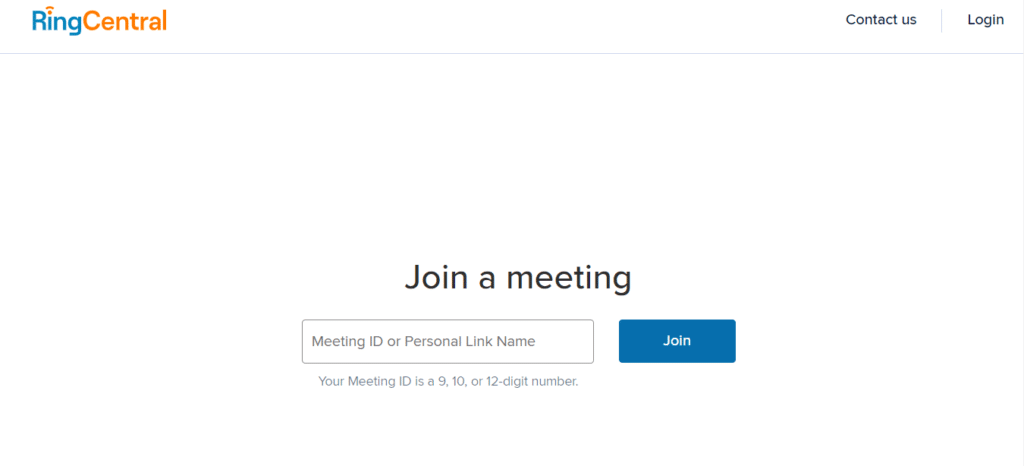Click the orange "Central" part of the logo
This screenshot has height=466, width=1024.
(123, 21)
